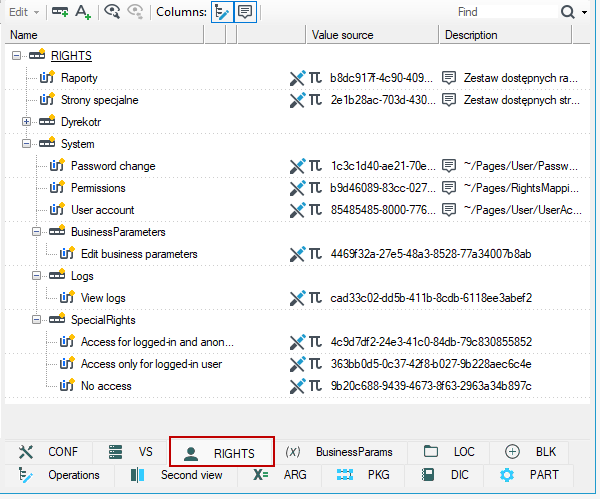Select the Strony specjalne tree item
The width and height of the screenshot is (600, 499).
click(99, 100)
